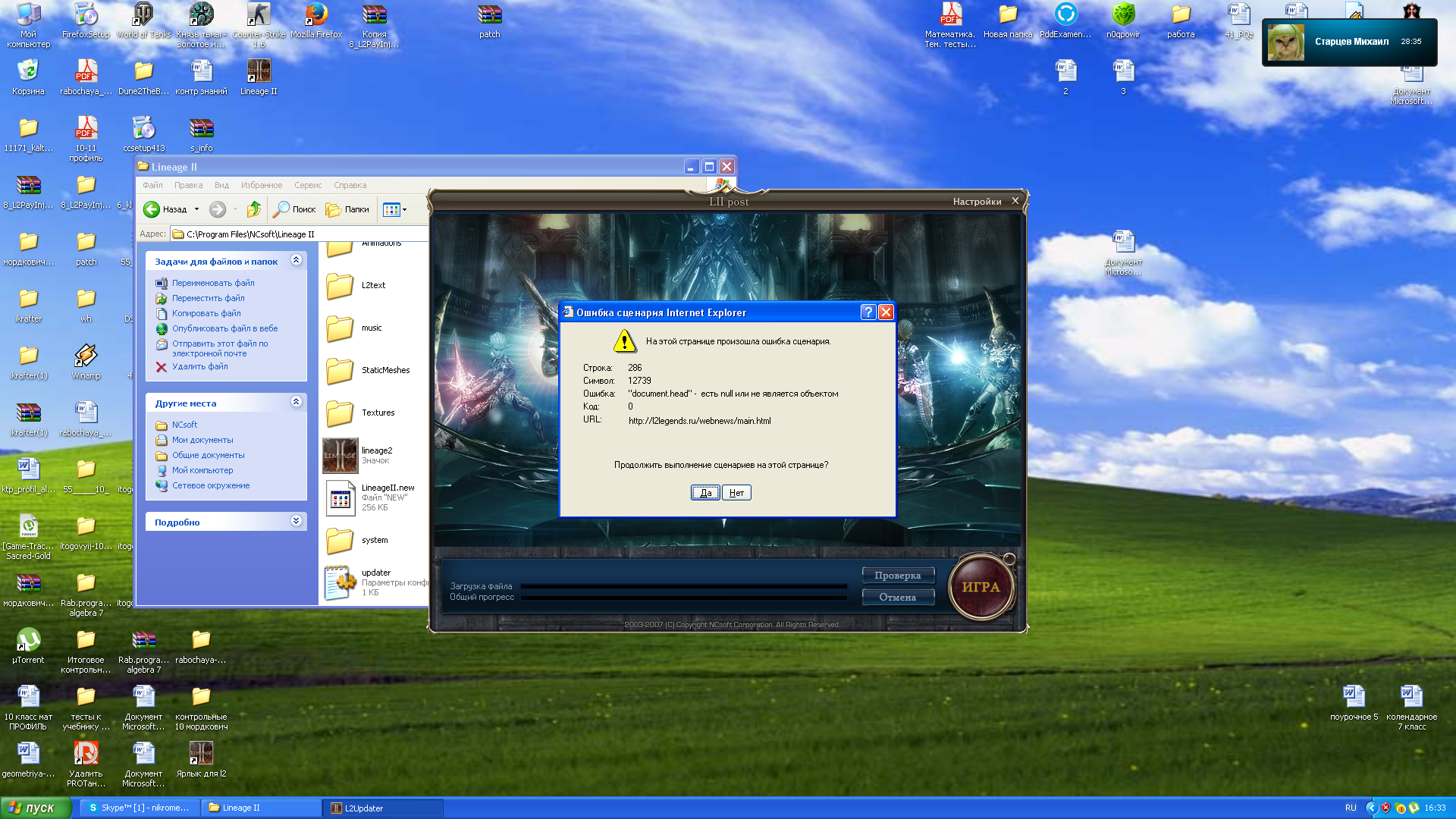This screenshot has height=819, width=1456.
Task: Click the Ярлык для l2 desktop shortcut
Action: 201,760
